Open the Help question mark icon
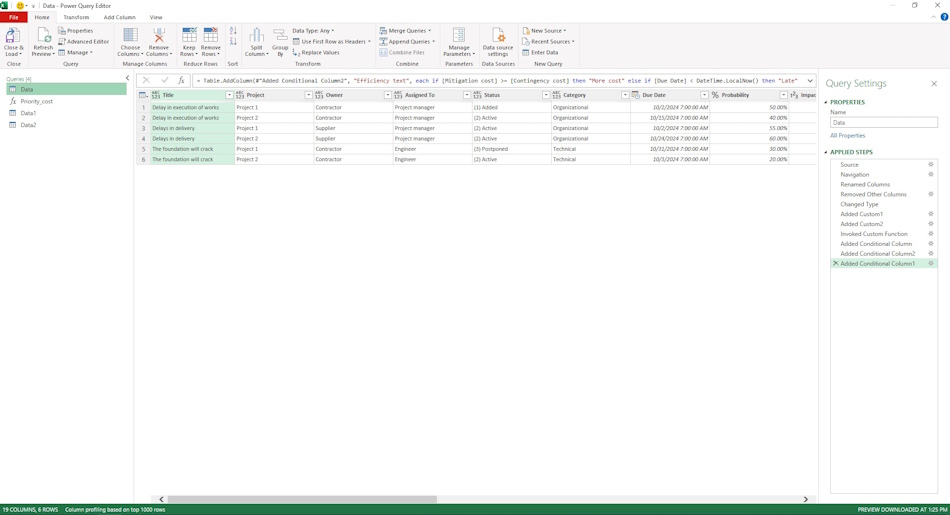Image resolution: width=950 pixels, height=515 pixels. tap(944, 17)
